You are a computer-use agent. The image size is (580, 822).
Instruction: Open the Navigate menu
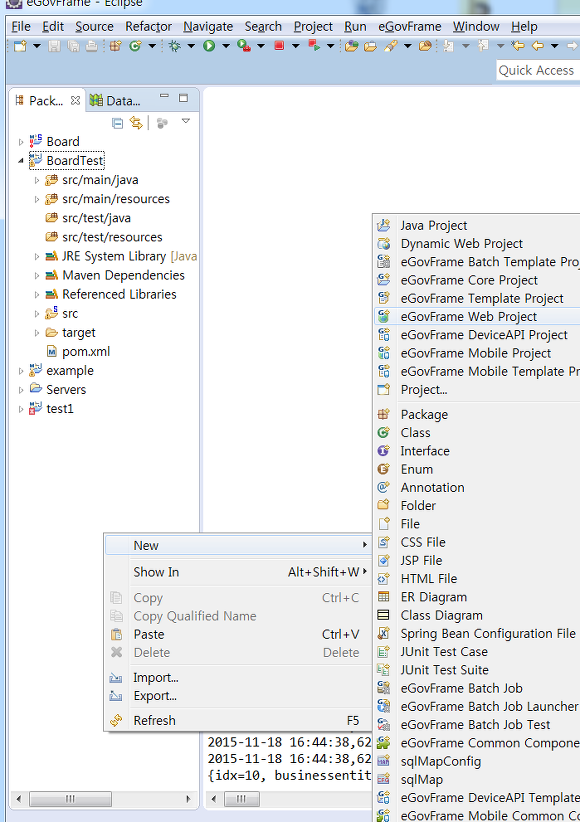coord(208,26)
